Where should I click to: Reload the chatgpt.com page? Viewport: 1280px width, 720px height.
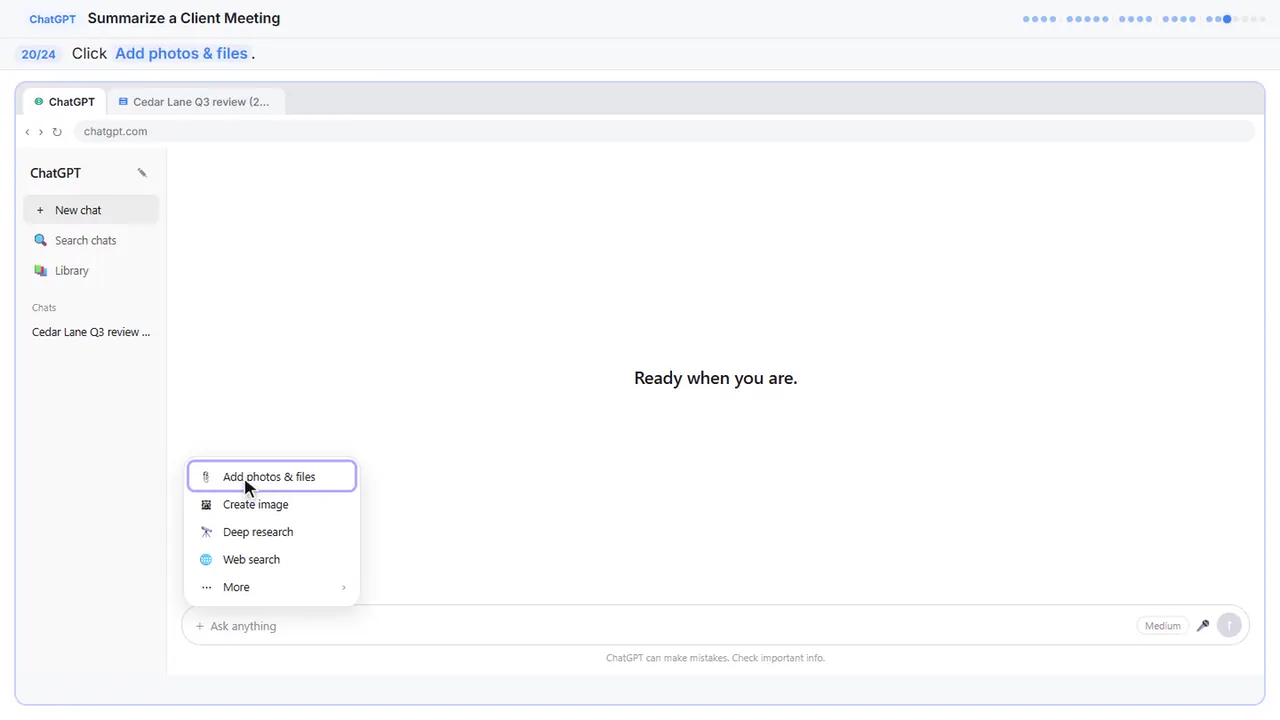tap(57, 132)
